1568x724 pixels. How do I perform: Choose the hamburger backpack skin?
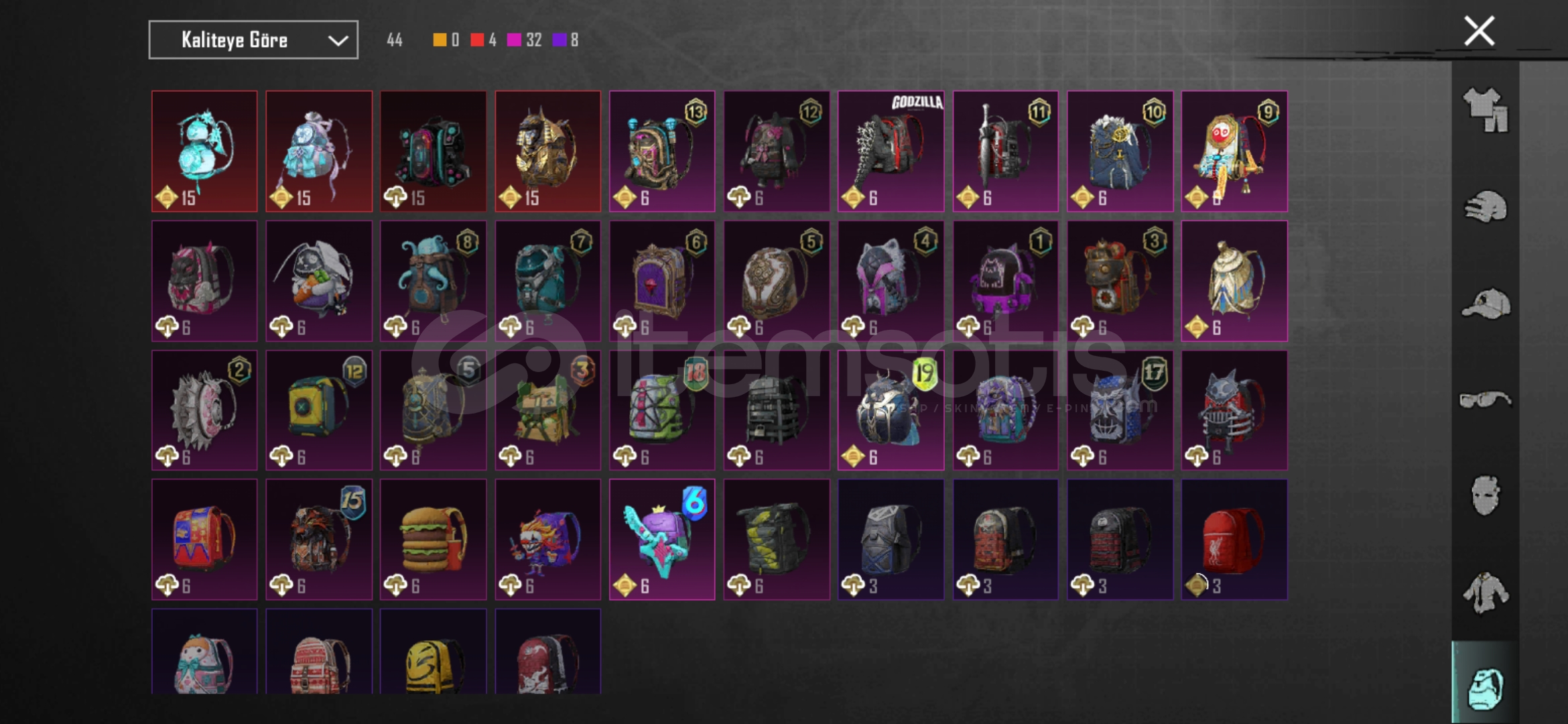[434, 539]
